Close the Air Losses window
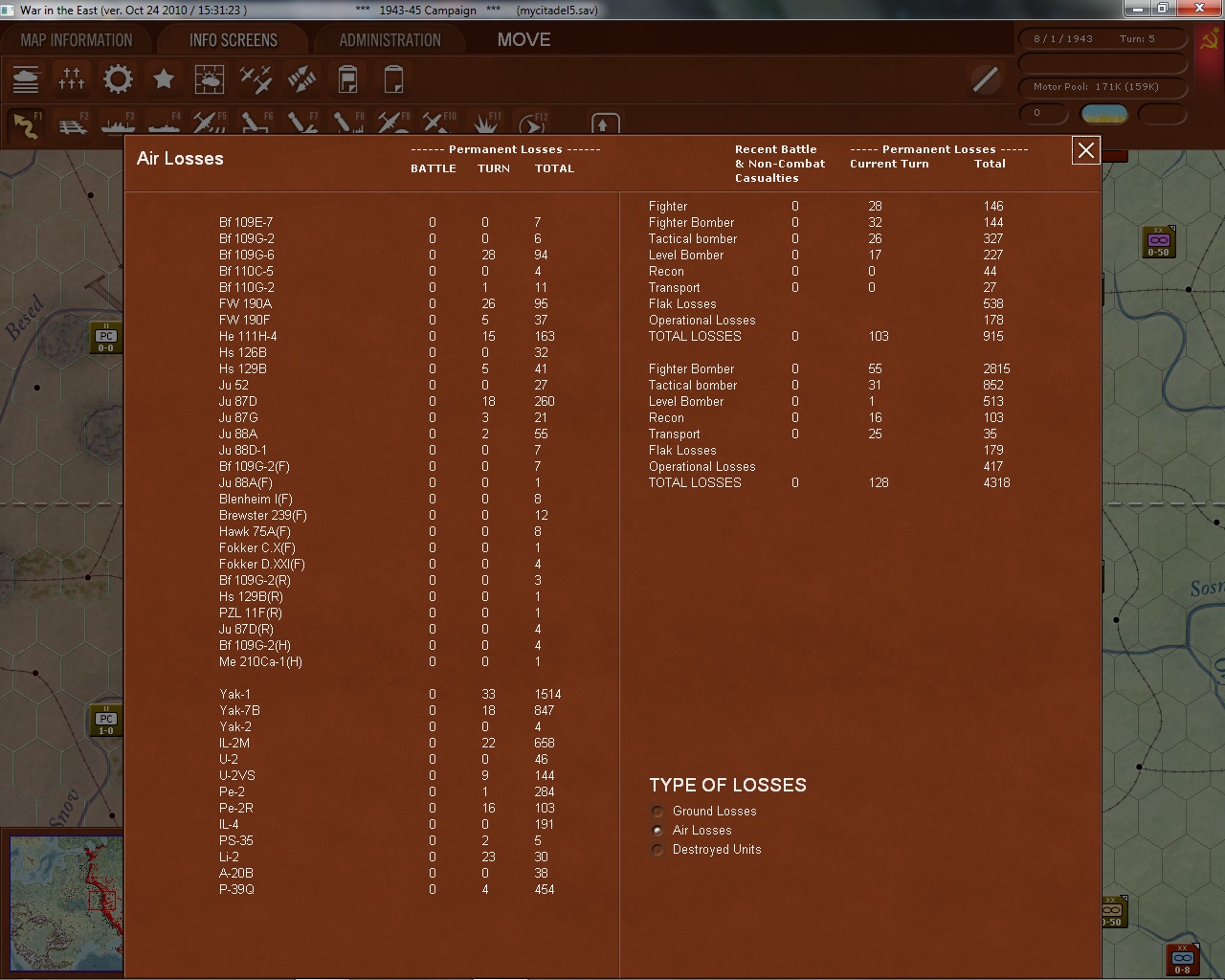The image size is (1225, 980). (1085, 150)
